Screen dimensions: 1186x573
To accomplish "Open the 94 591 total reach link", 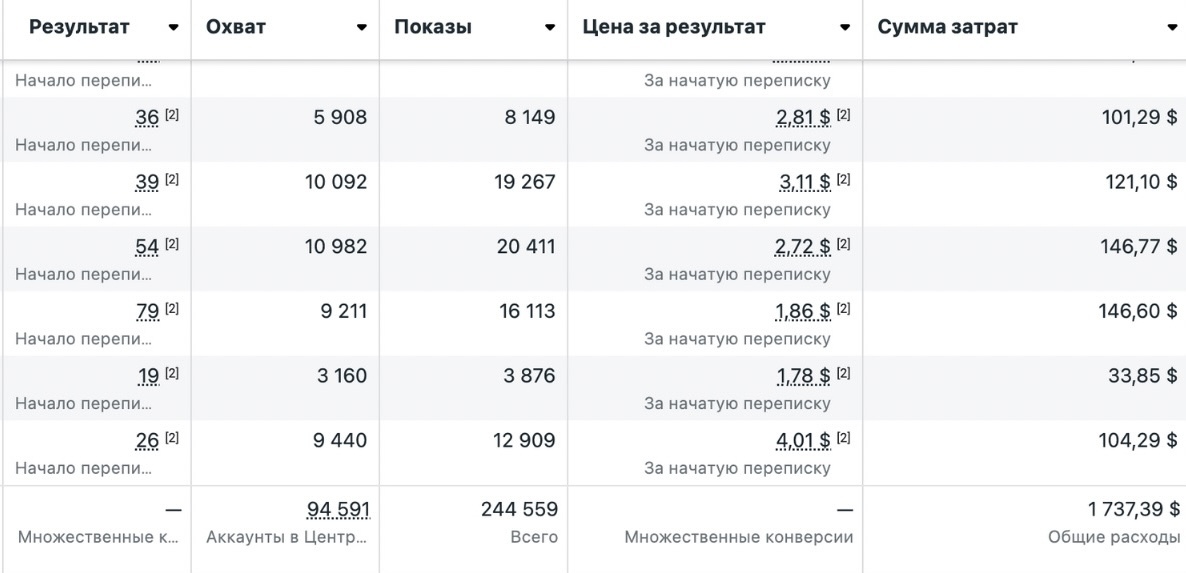I will (x=338, y=510).
